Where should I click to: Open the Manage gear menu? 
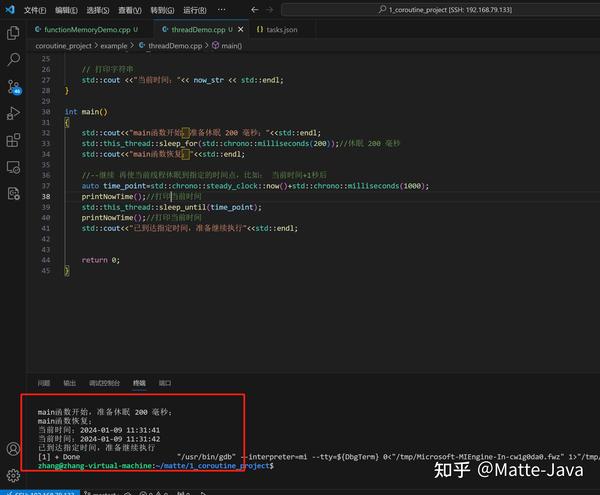[13, 475]
